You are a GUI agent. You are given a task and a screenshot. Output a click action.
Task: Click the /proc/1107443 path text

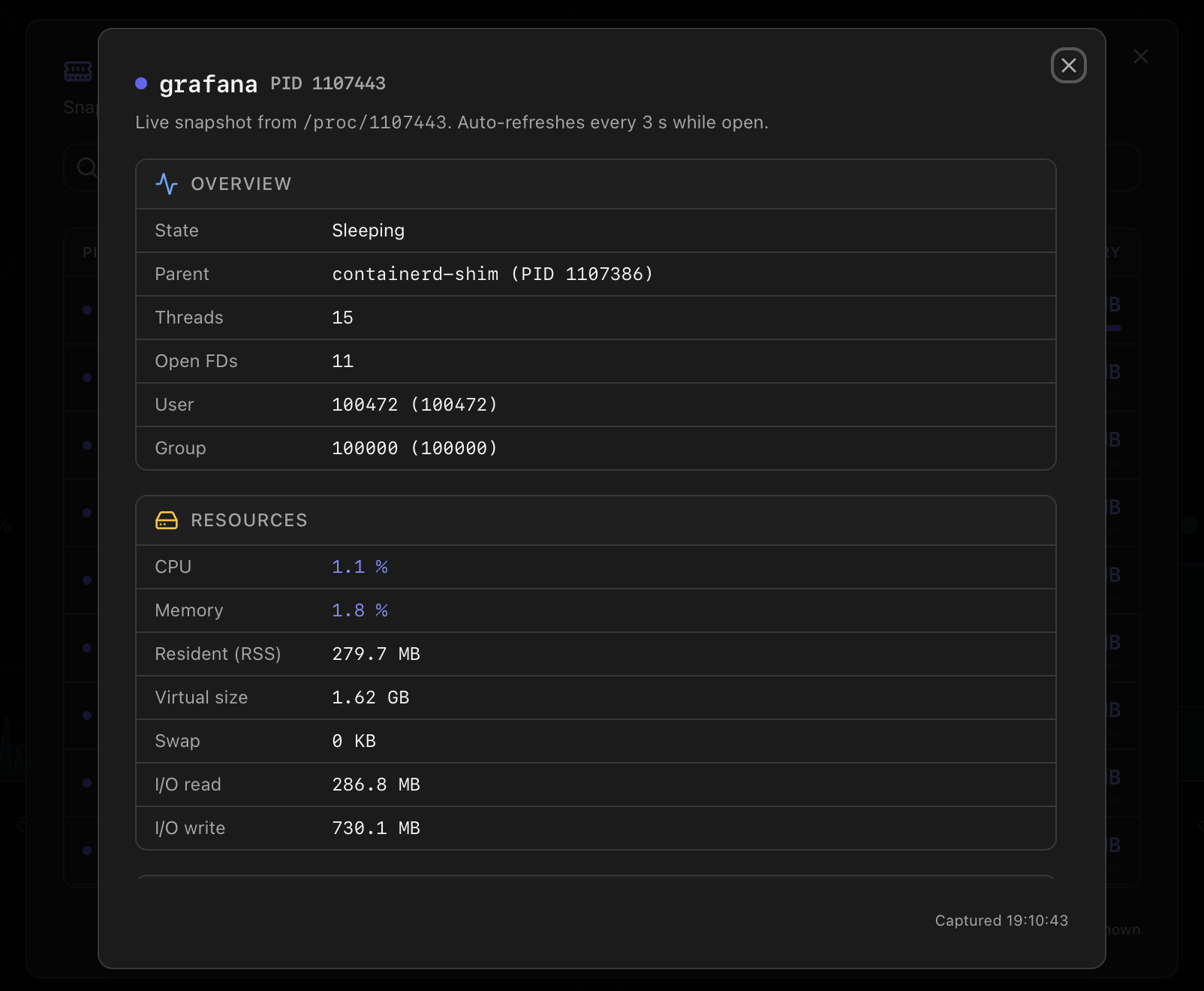click(x=375, y=122)
